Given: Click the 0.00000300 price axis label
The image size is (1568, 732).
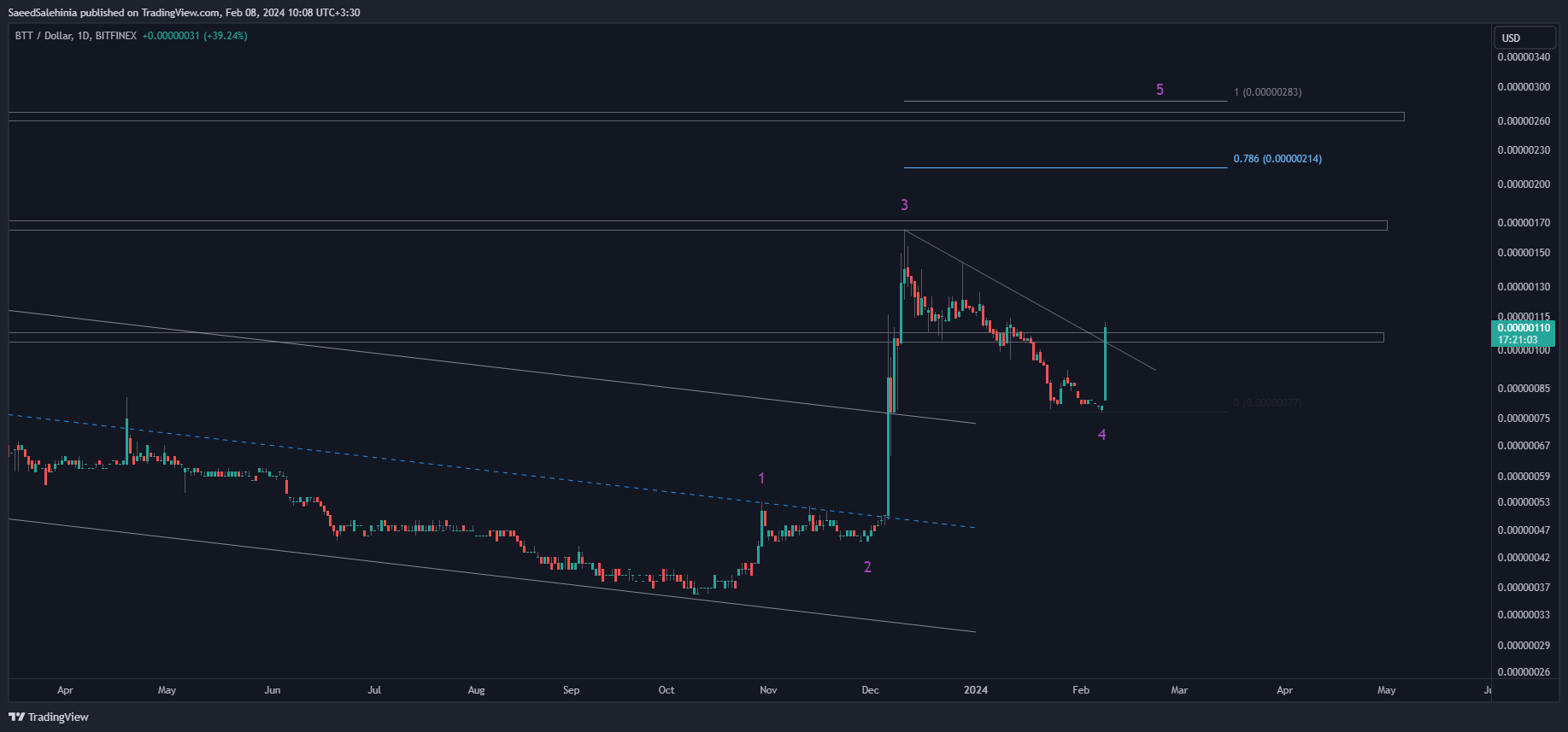Looking at the screenshot, I should point(1524,87).
